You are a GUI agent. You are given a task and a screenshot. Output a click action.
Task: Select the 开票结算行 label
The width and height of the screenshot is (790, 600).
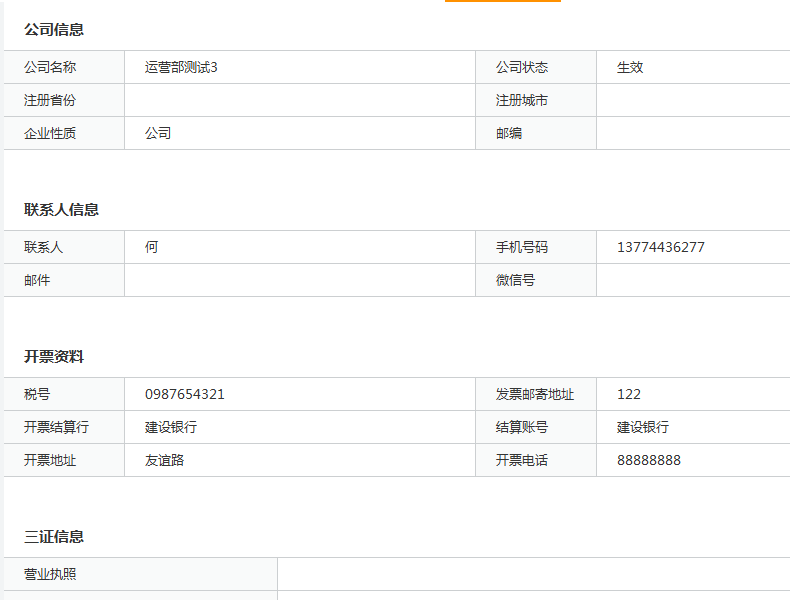[56, 427]
